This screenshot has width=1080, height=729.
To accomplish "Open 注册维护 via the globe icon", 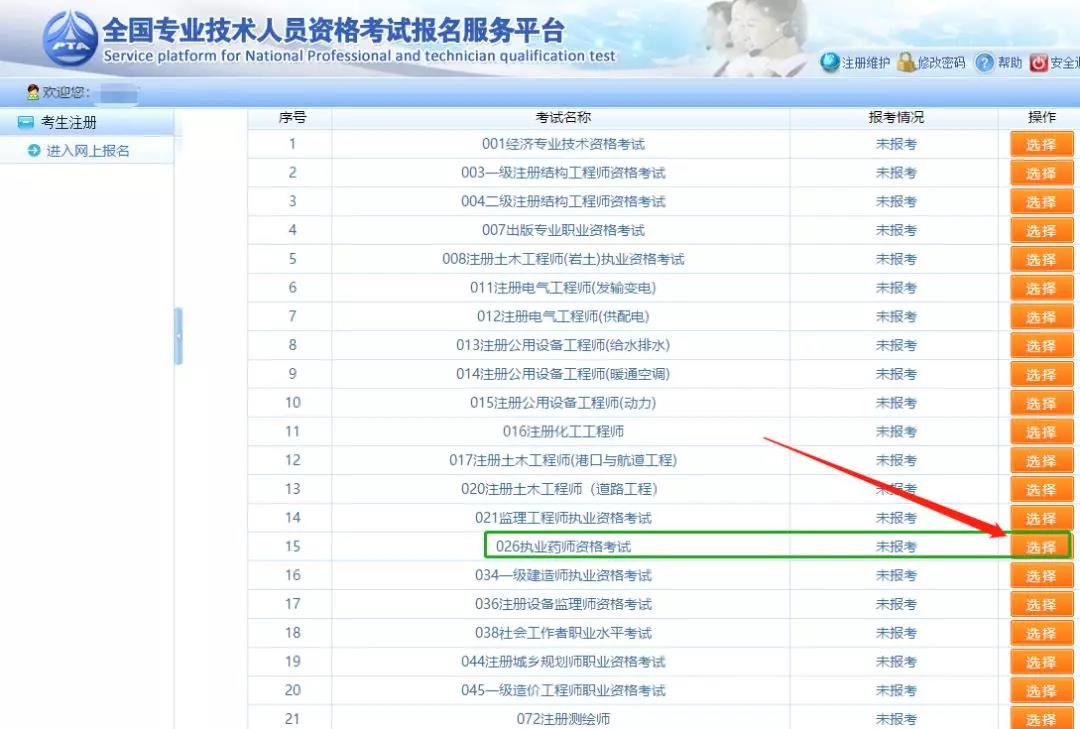I will pyautogui.click(x=830, y=62).
